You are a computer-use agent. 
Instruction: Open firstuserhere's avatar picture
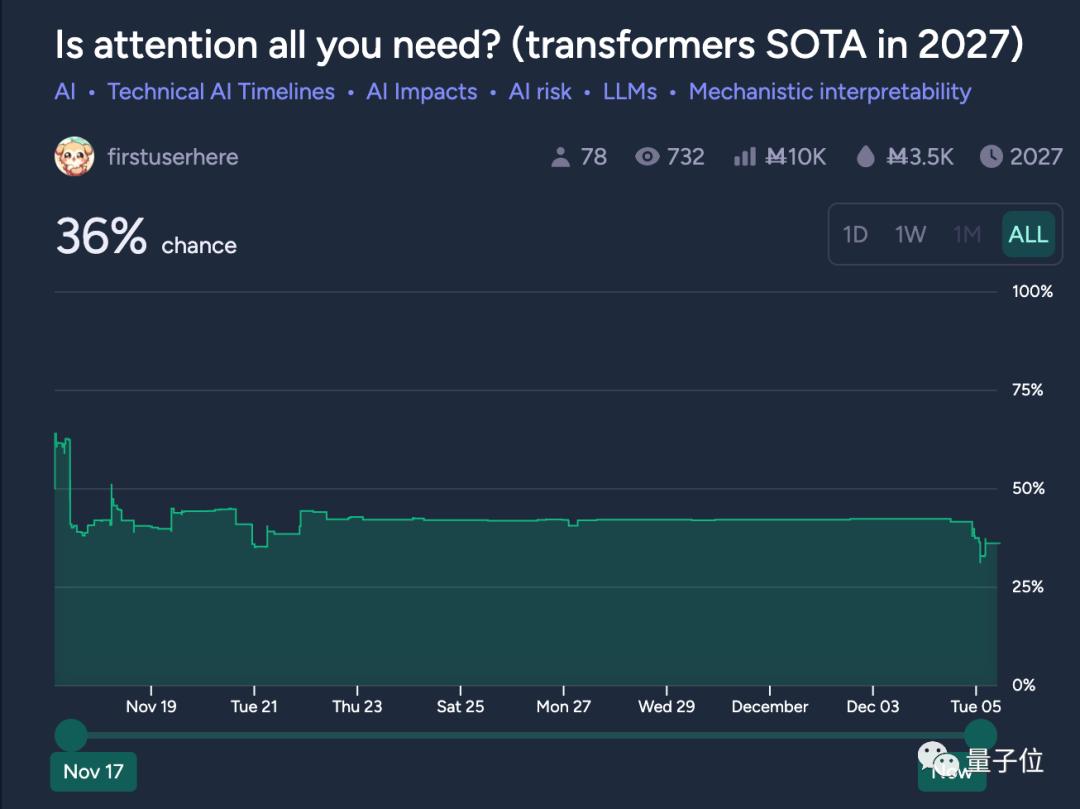[74, 157]
